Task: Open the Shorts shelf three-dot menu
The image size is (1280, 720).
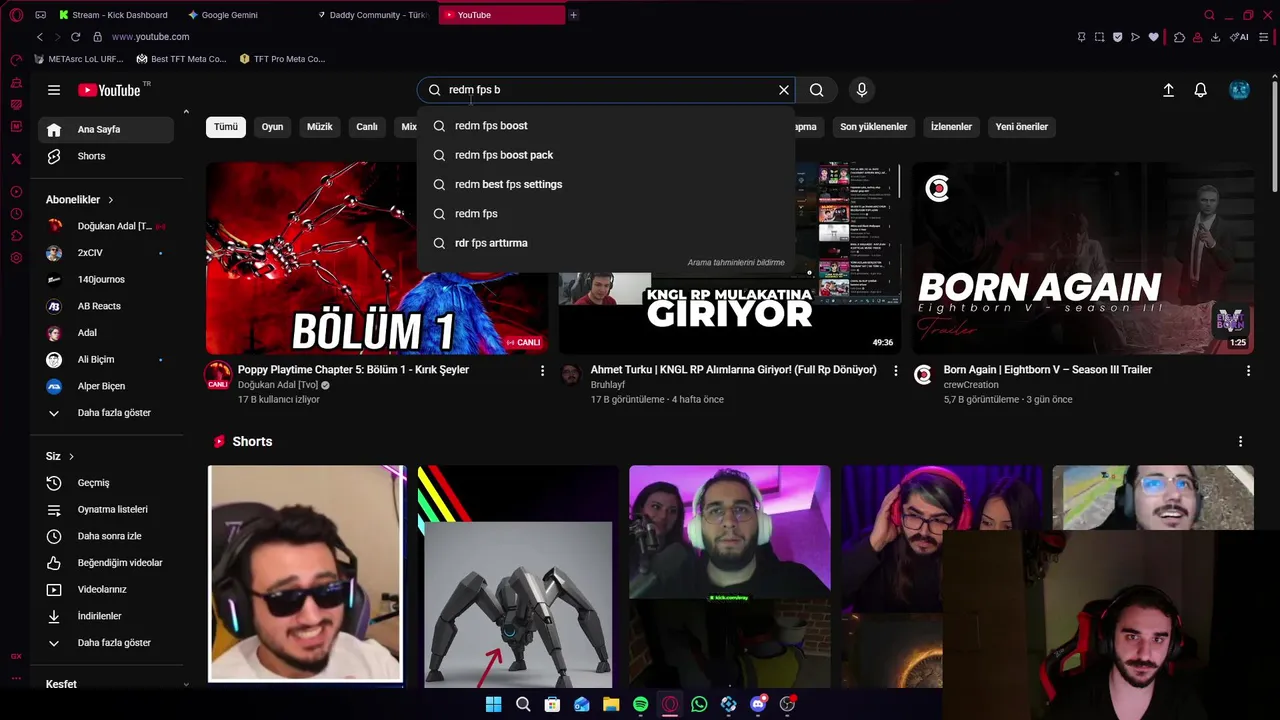Action: tap(1241, 442)
